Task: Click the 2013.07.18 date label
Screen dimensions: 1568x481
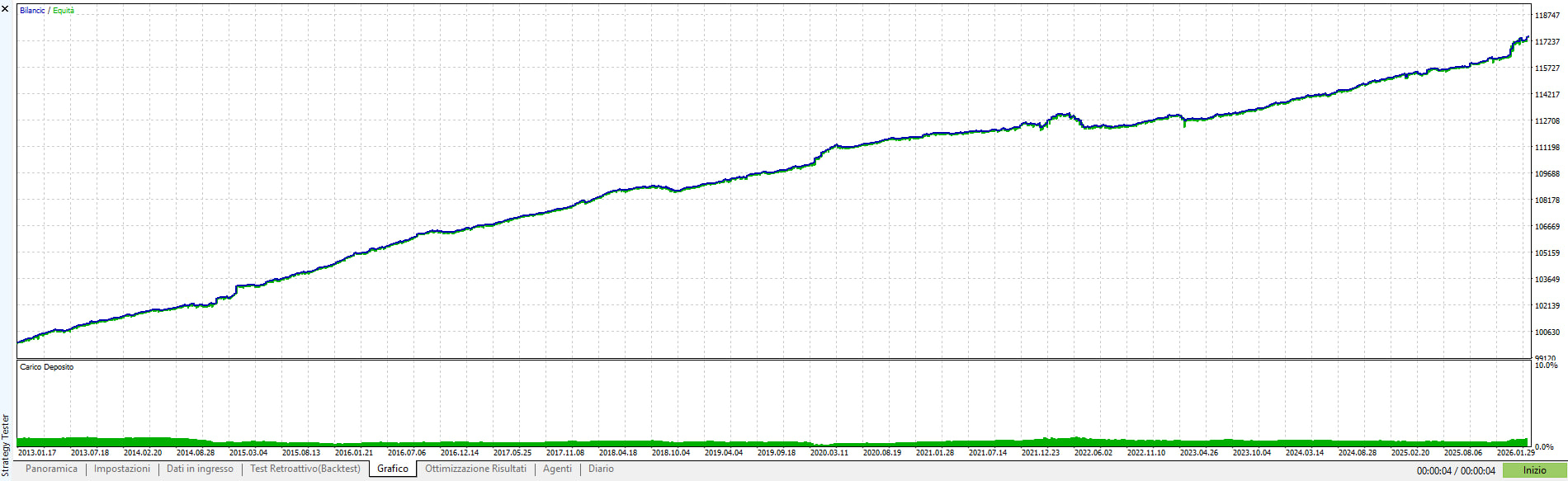Action: [90, 452]
